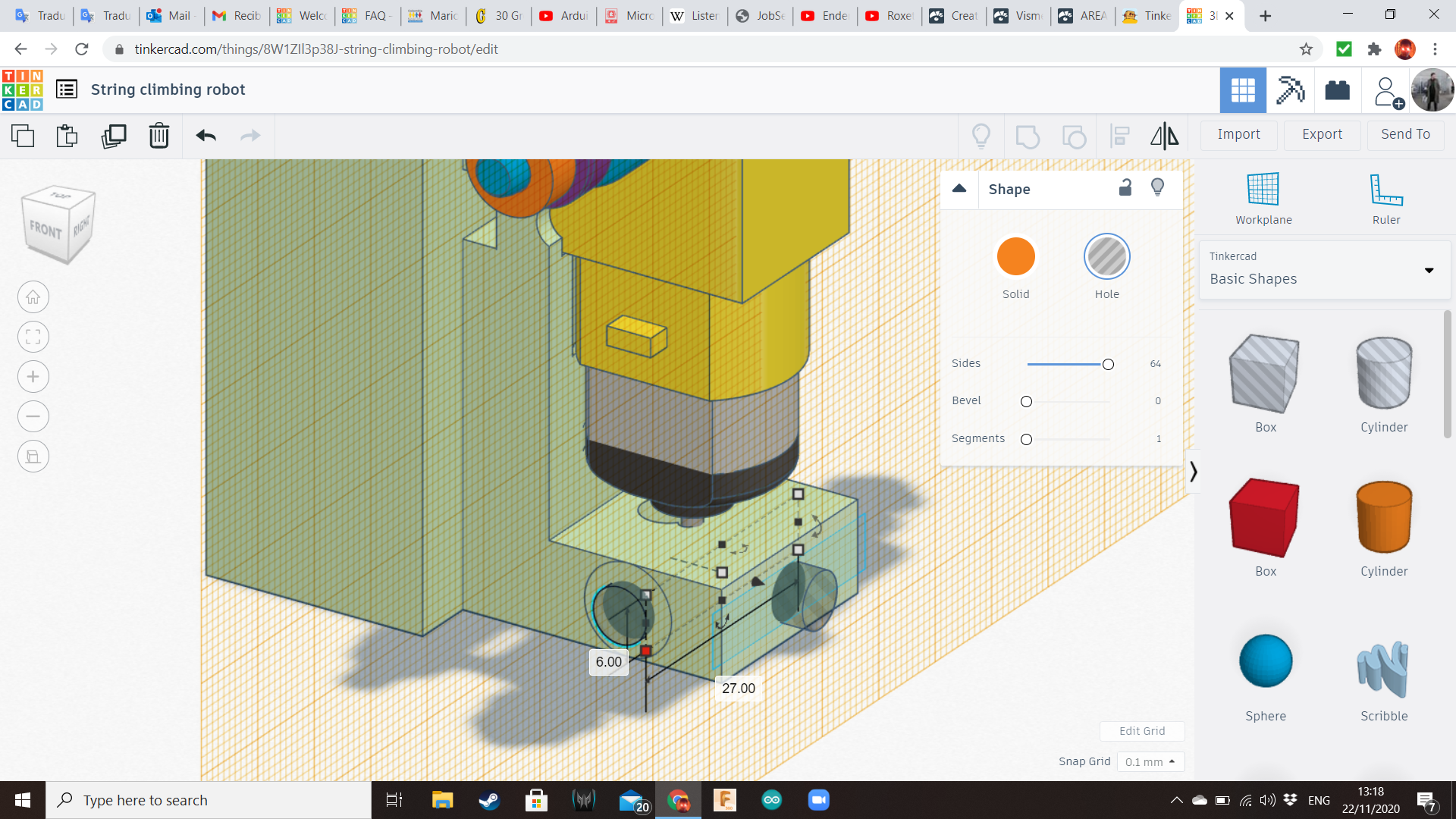Screen dimensions: 1456x819
Task: Switch to the Gmail browser tab
Action: pyautogui.click(x=236, y=16)
